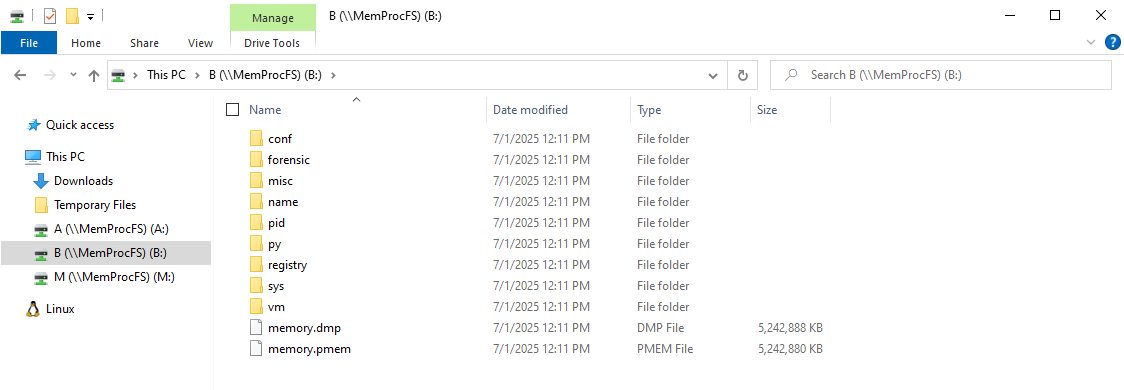Screen dimensions: 1124x390
Task: Open the Help question mark icon
Action: [1113, 42]
